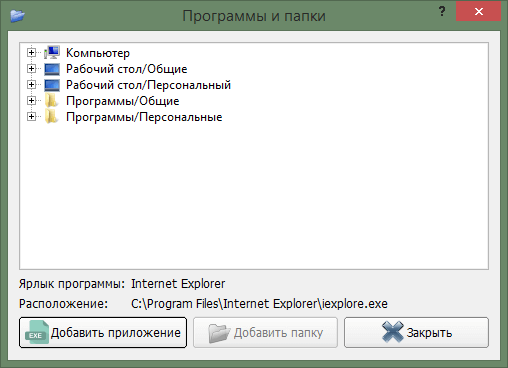The height and width of the screenshot is (368, 508).
Task: Expand the Компьютер tree node
Action: point(31,52)
